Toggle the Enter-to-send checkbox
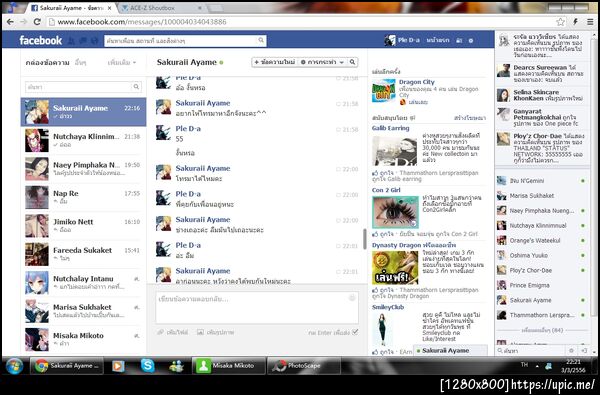 (x=355, y=332)
